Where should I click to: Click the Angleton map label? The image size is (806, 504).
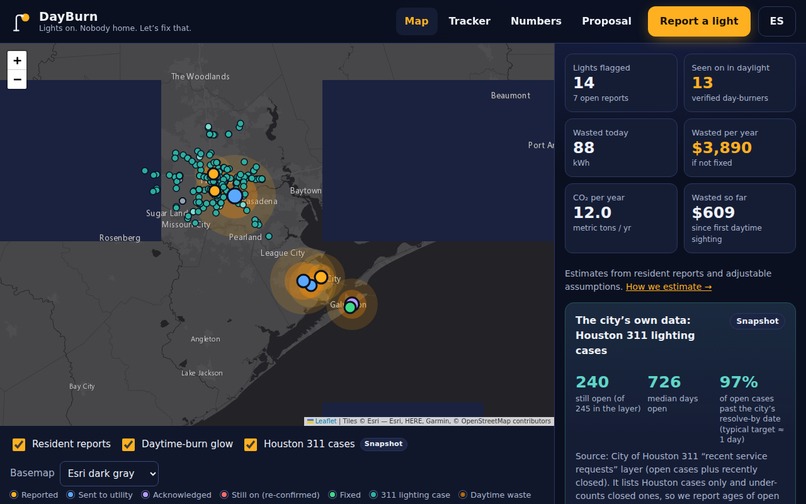tap(205, 339)
